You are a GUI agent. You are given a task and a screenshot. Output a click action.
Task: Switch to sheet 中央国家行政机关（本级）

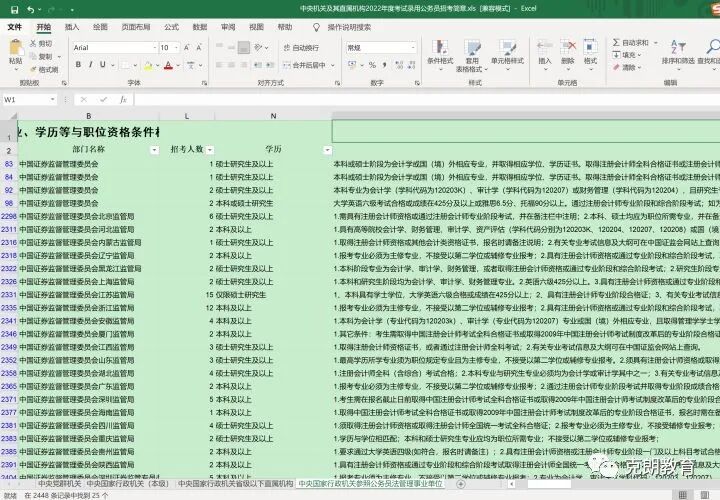click(128, 484)
